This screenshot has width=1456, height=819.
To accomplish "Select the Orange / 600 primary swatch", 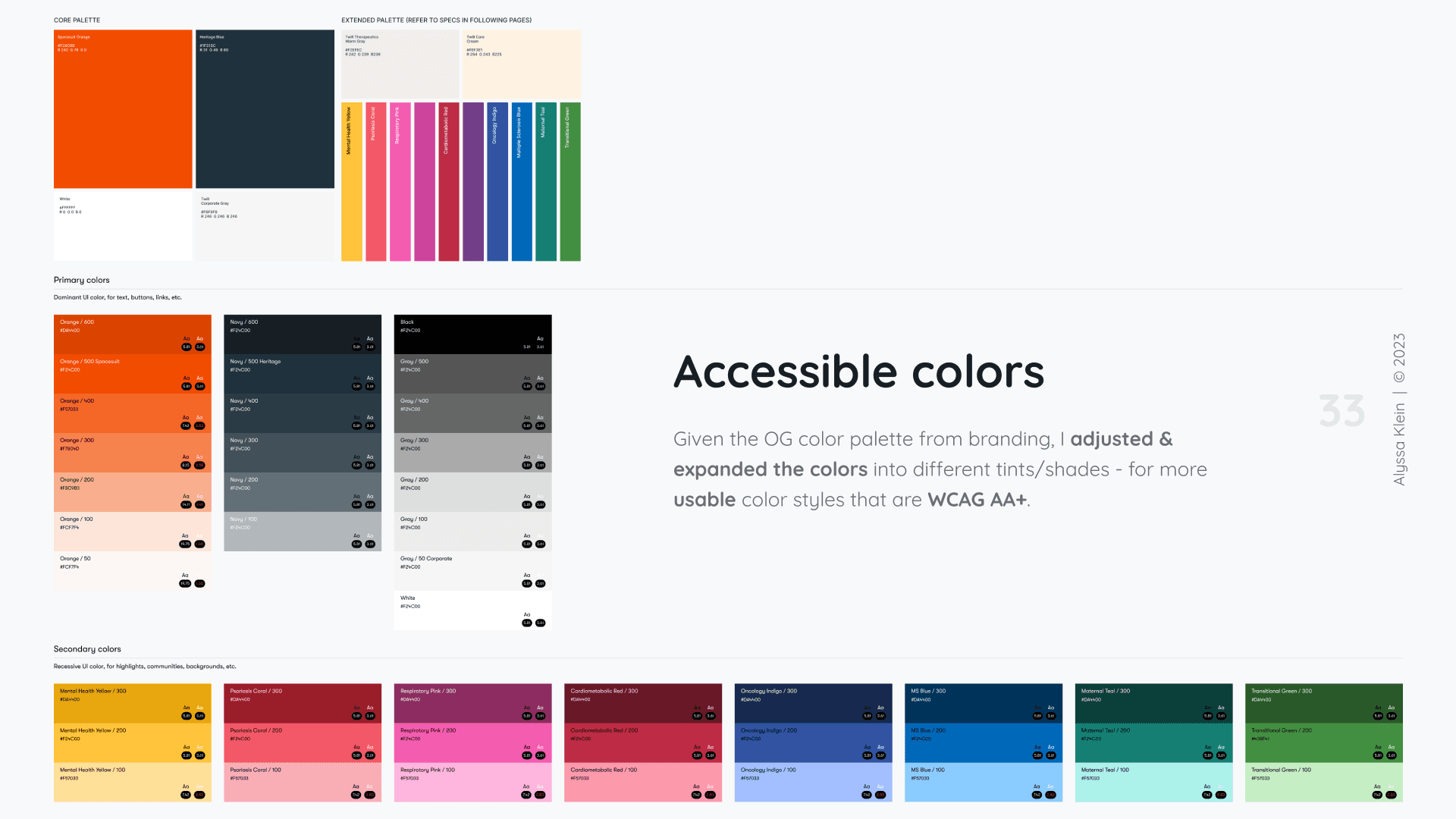I will (x=132, y=334).
